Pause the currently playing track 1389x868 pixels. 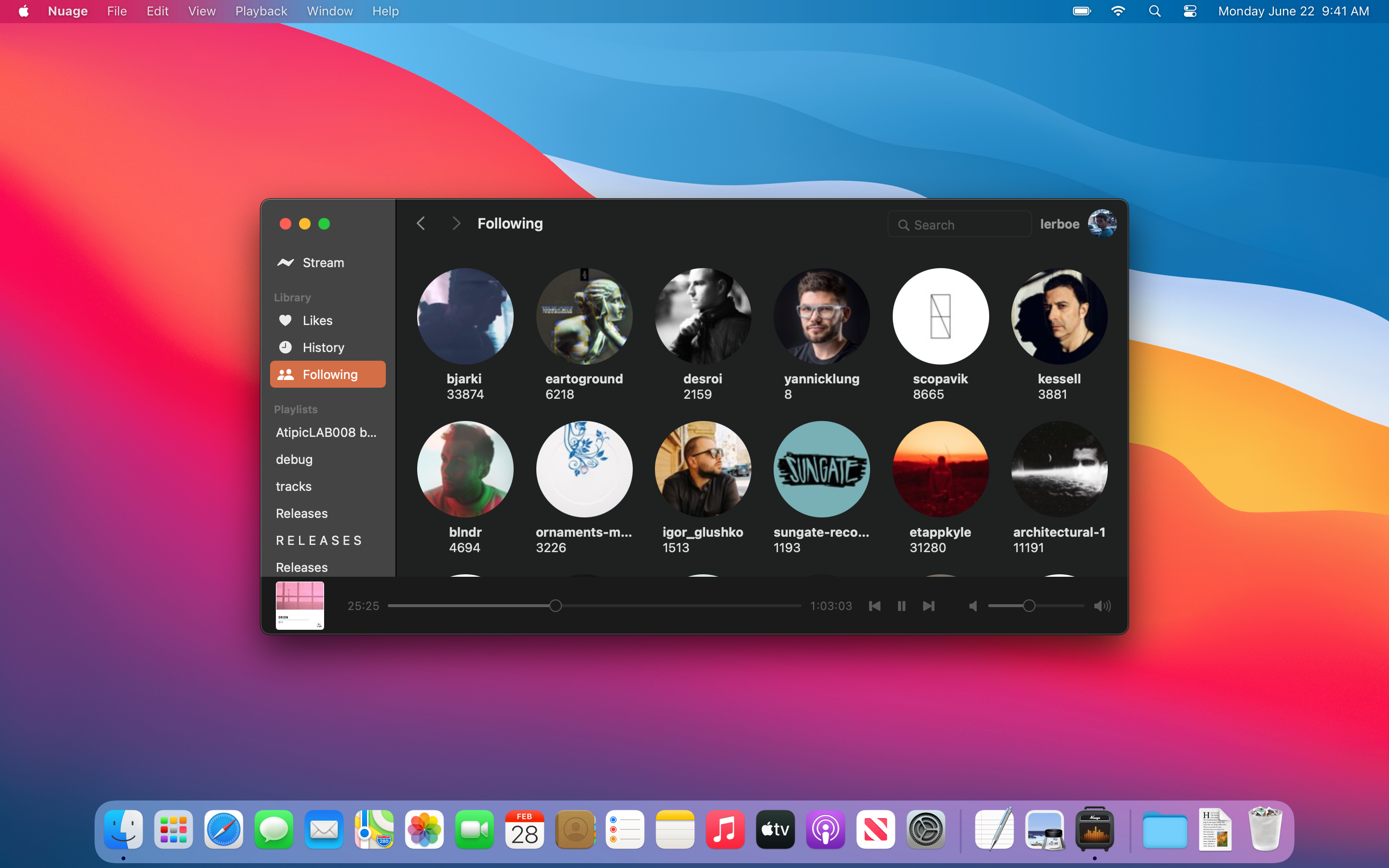901,606
